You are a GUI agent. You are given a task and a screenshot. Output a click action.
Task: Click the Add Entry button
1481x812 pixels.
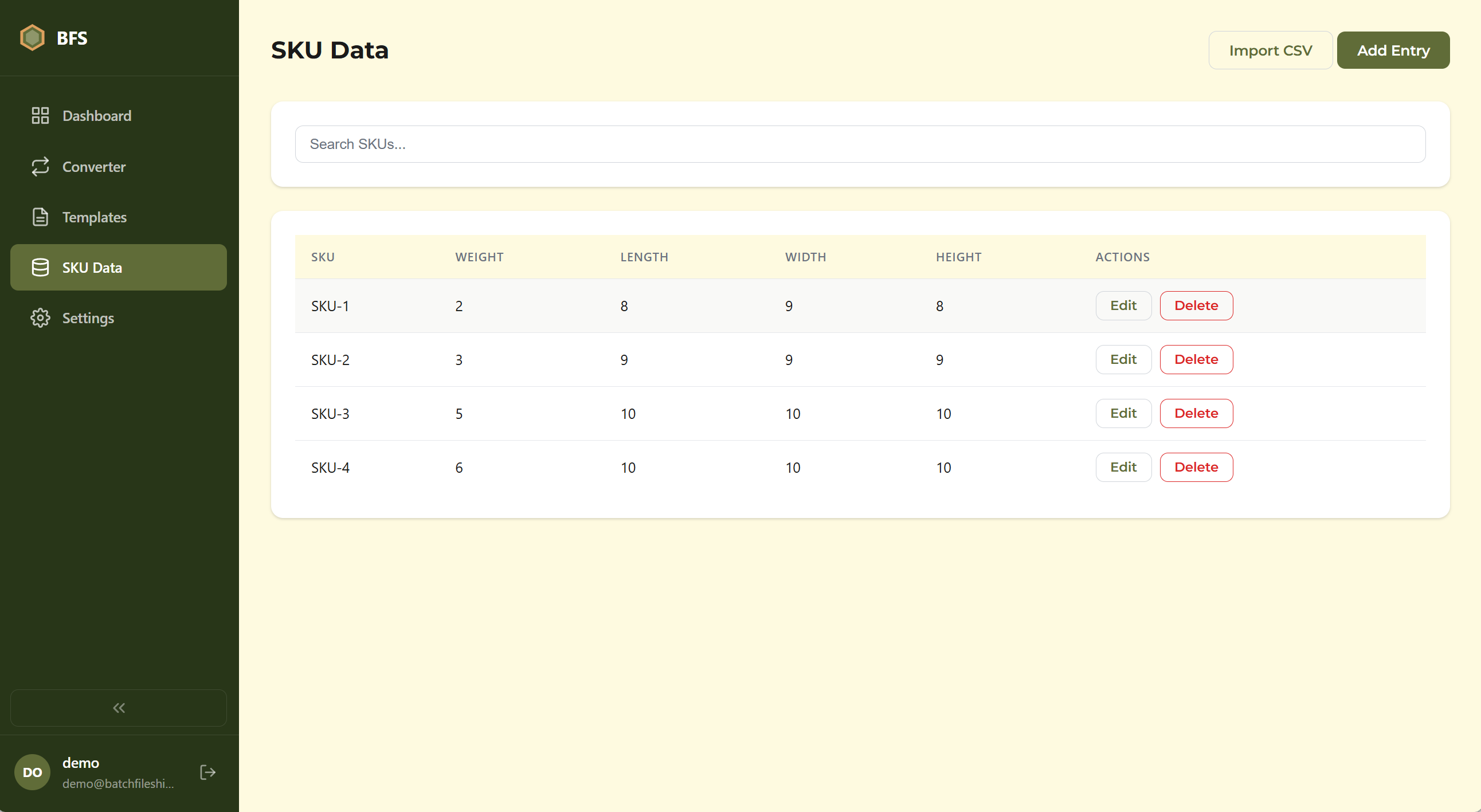[1393, 50]
